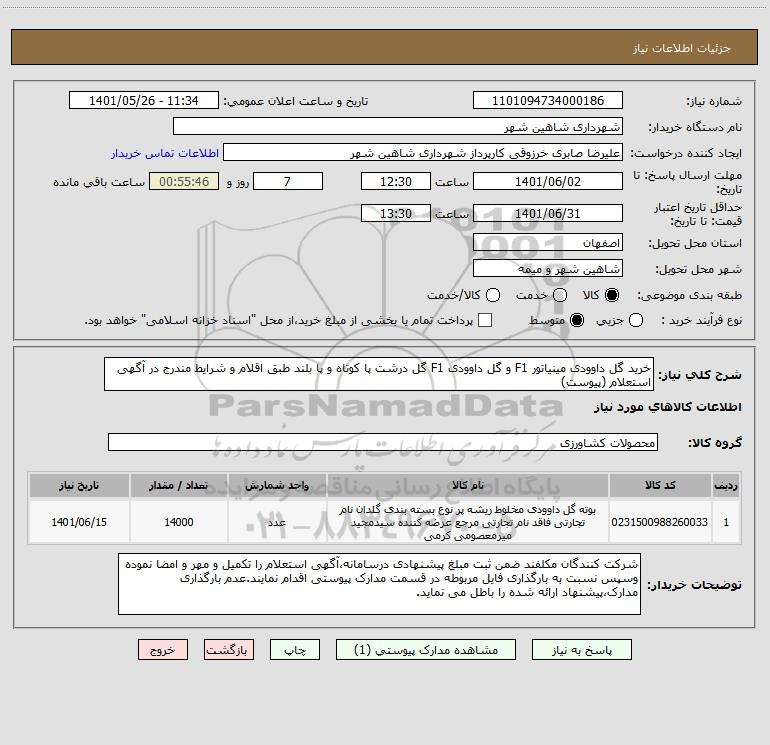Click the need number field 1101094734000186
Viewport: 770px width, 745px height.
point(548,101)
